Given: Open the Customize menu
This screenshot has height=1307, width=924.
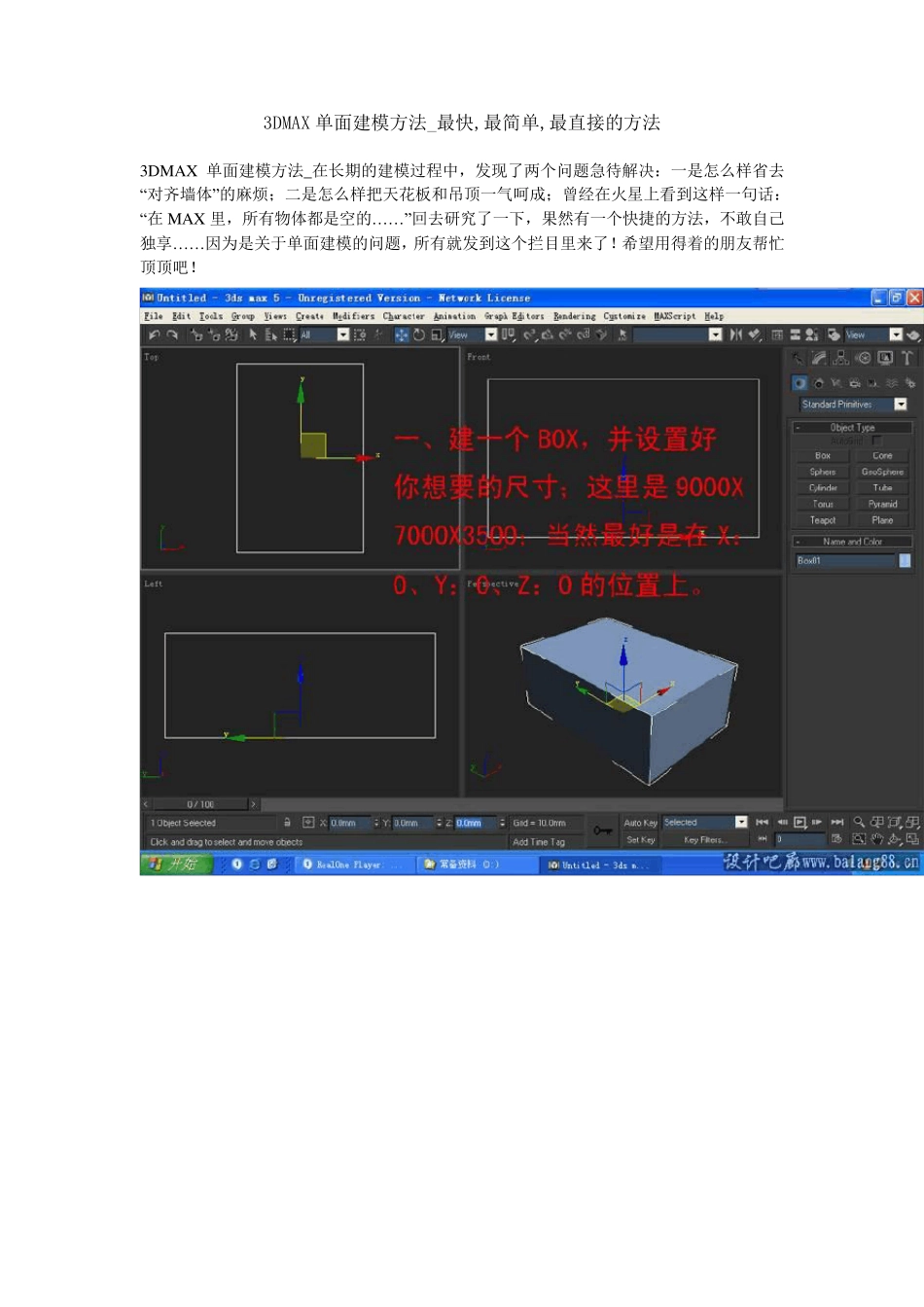Looking at the screenshot, I should pos(623,316).
